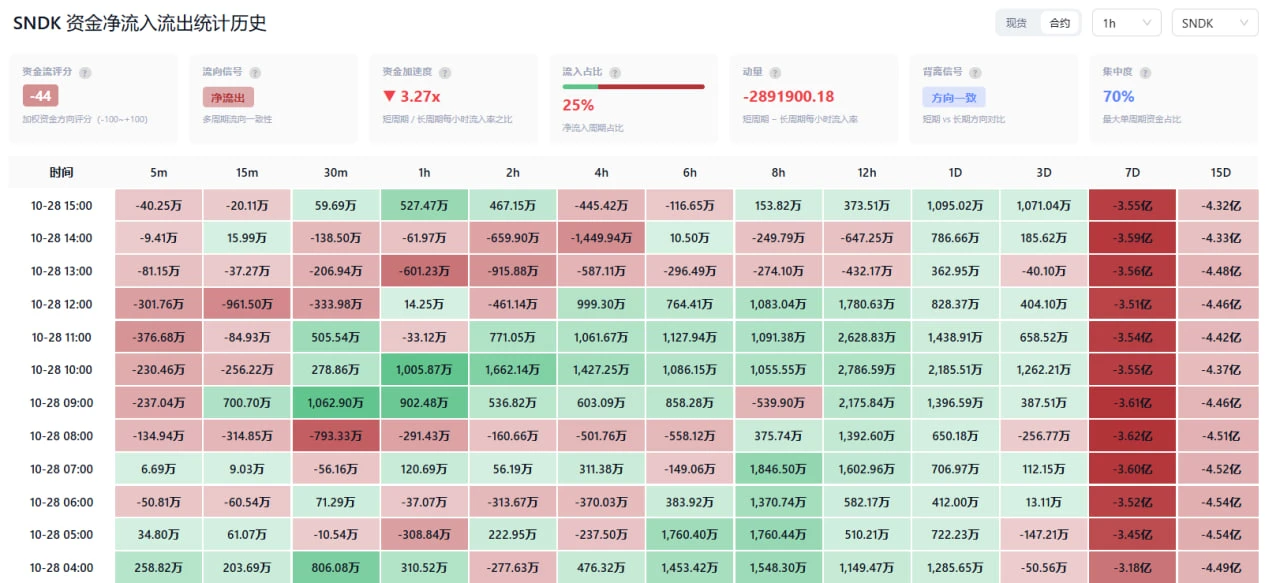Click help icon beside 资金流评分
The width and height of the screenshot is (1280, 583).
pos(85,73)
